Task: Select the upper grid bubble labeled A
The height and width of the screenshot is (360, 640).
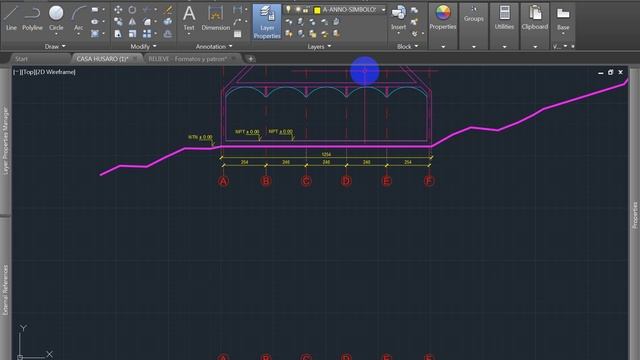Action: coord(223,181)
